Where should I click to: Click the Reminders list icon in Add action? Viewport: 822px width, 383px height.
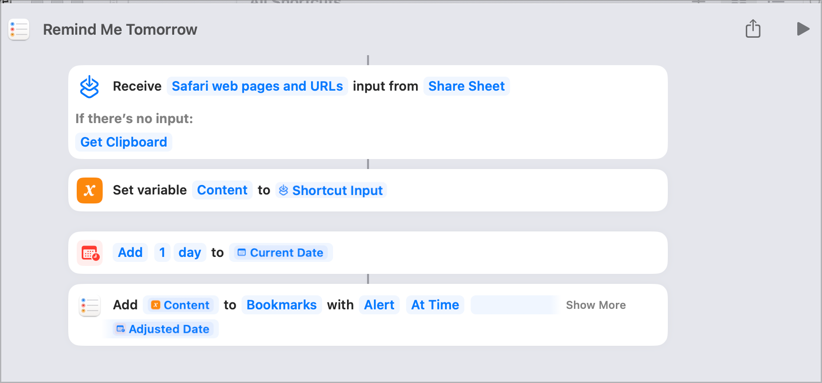pyautogui.click(x=90, y=305)
